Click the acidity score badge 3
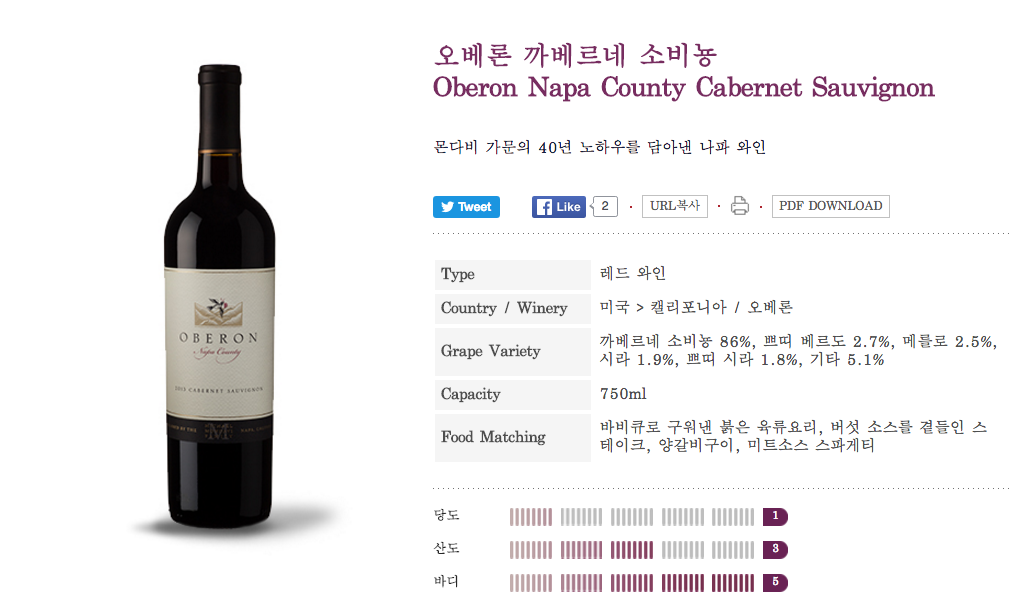 pos(775,549)
